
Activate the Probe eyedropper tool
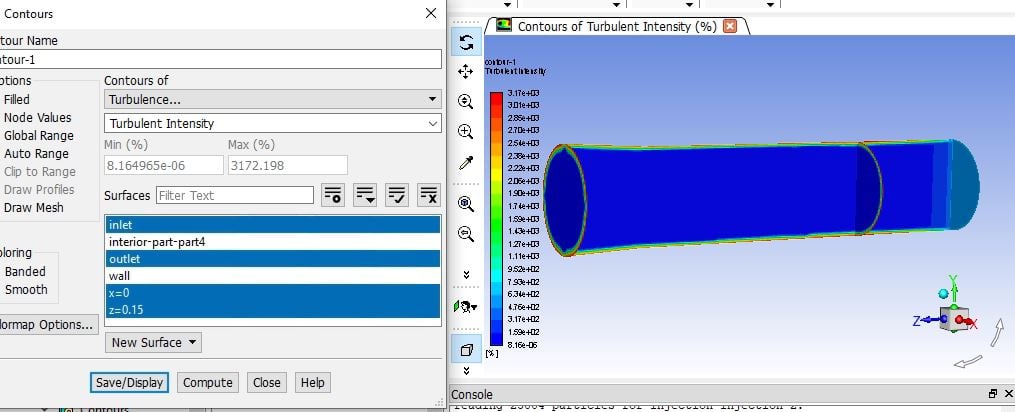click(465, 163)
